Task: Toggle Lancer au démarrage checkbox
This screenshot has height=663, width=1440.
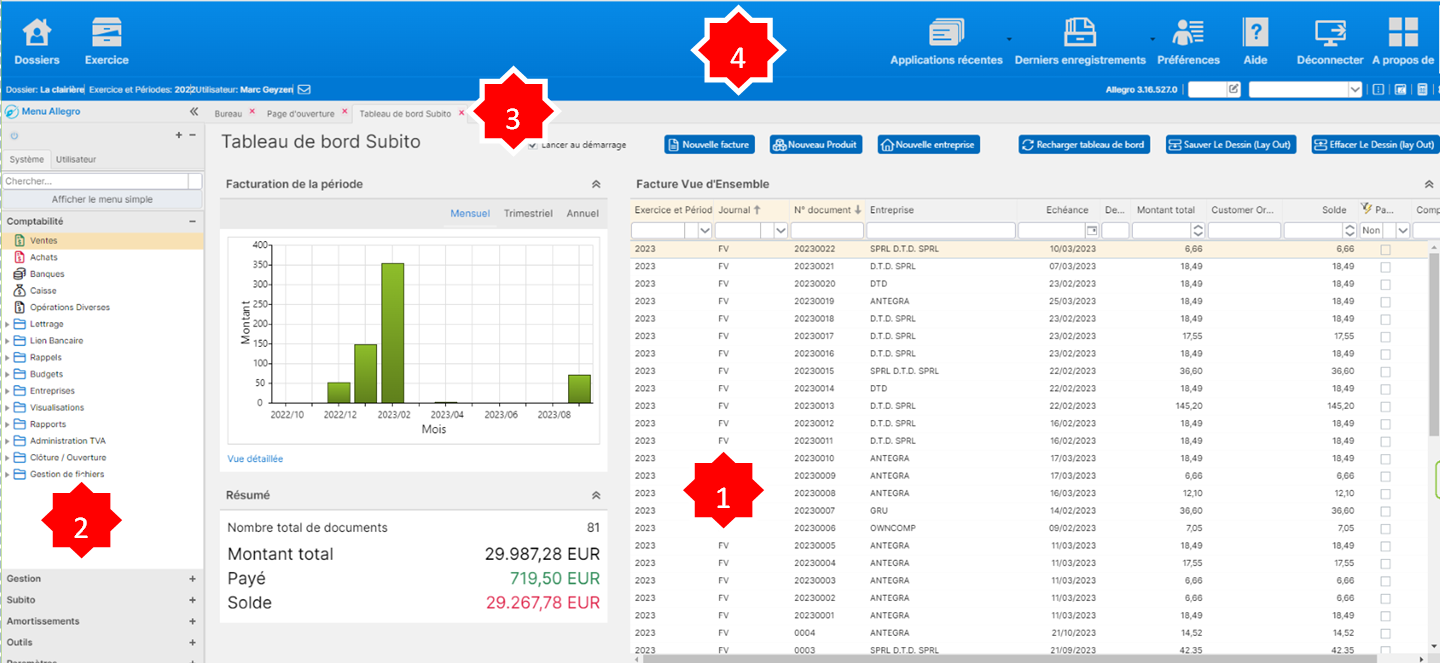Action: click(533, 145)
